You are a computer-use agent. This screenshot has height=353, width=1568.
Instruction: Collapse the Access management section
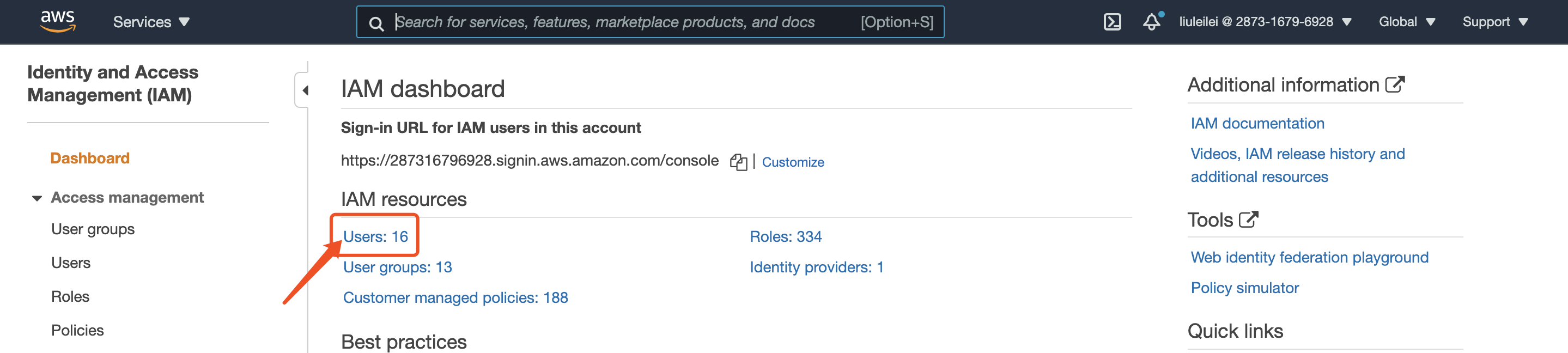[37, 198]
